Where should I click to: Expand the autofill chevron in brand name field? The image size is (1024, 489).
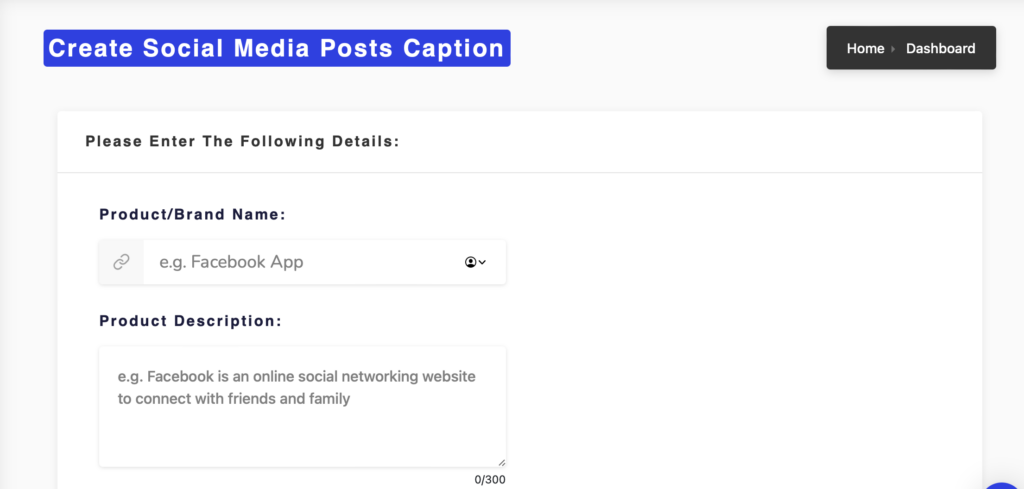483,262
